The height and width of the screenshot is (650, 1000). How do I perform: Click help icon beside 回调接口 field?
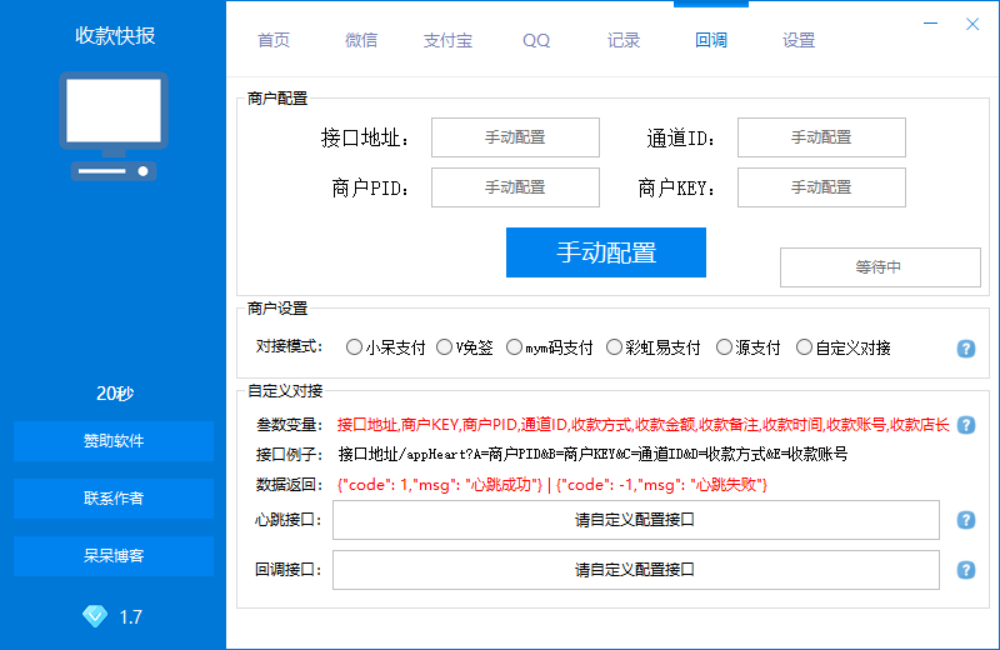point(966,570)
